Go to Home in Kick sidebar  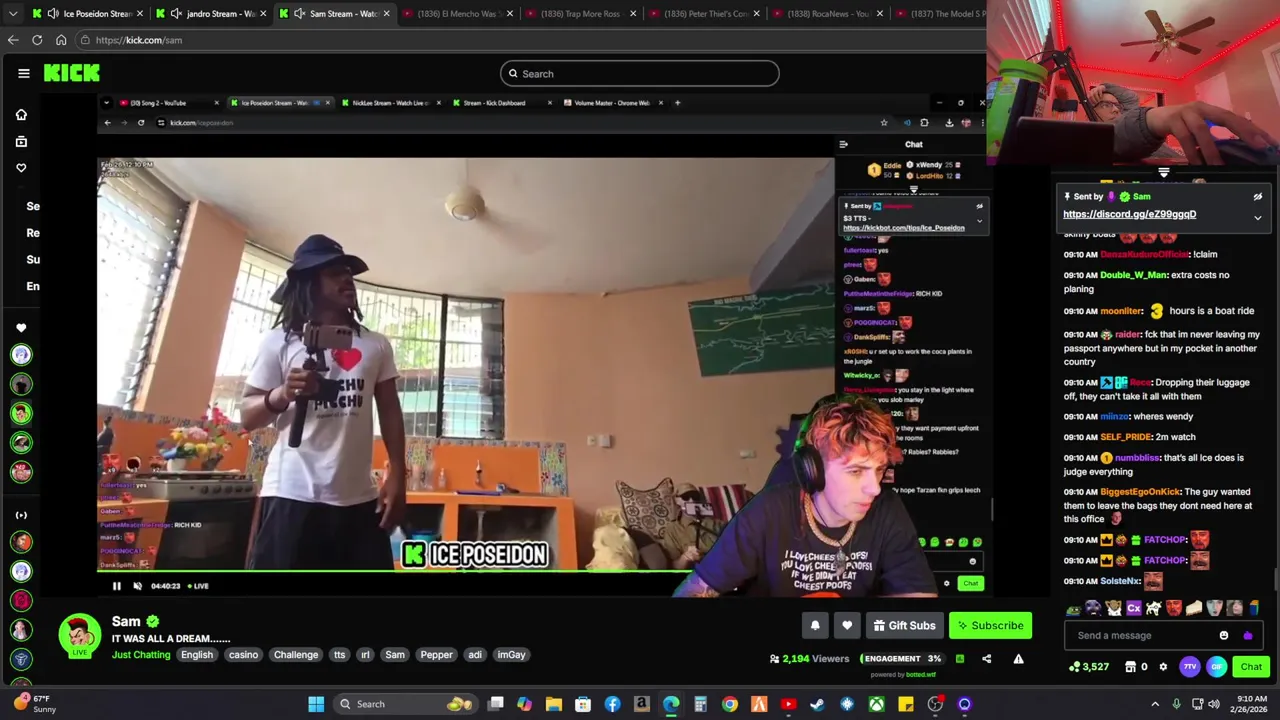(21, 115)
